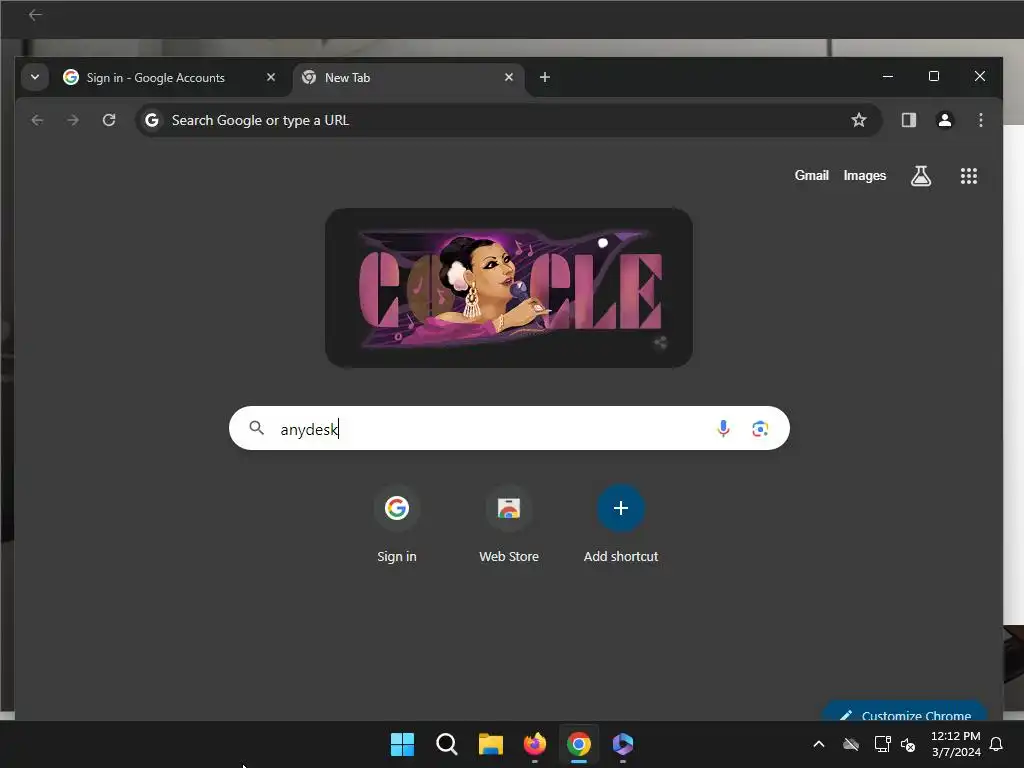Open network status tray icon

click(x=882, y=744)
